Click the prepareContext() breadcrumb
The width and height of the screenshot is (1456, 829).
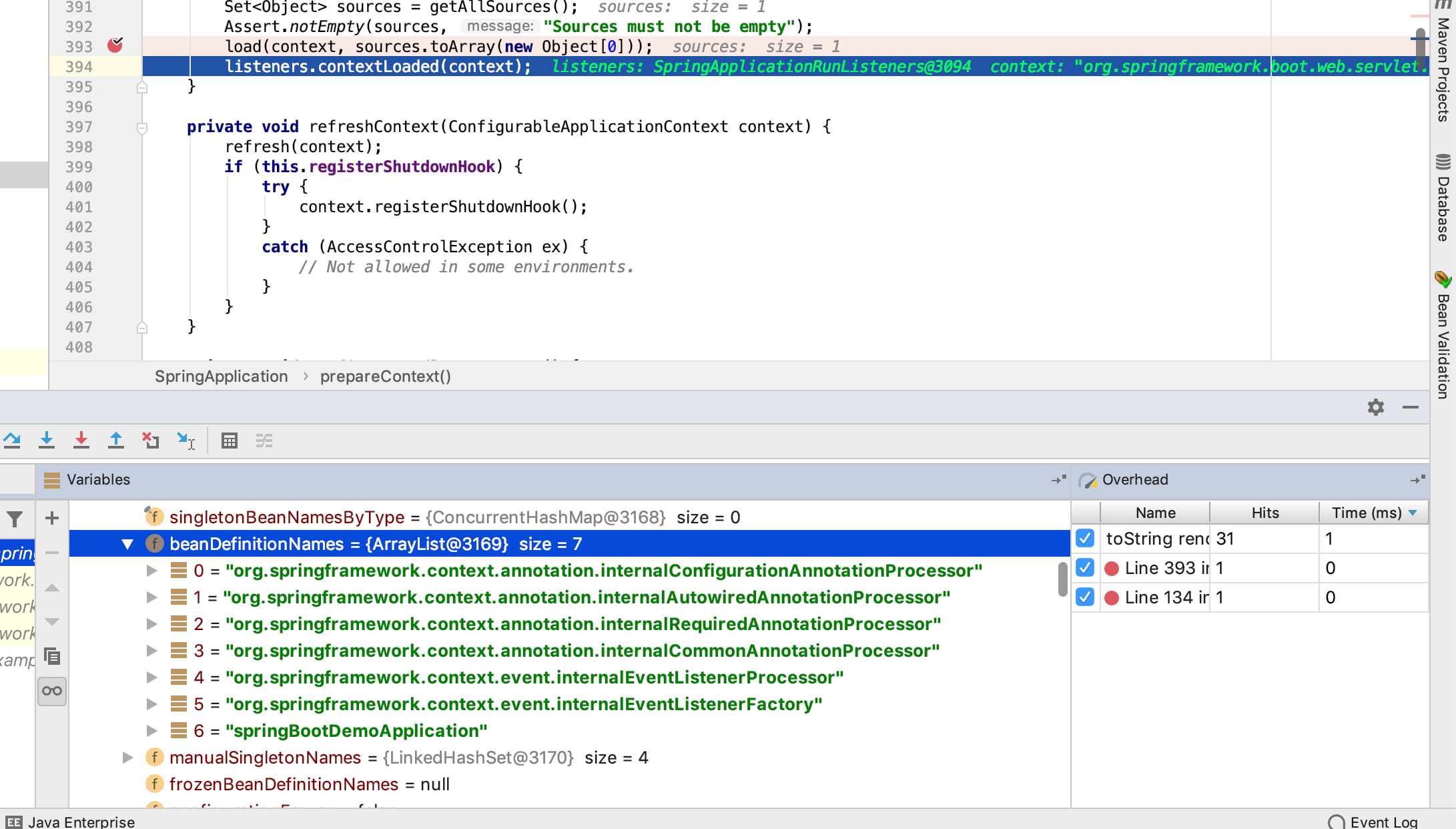click(385, 376)
